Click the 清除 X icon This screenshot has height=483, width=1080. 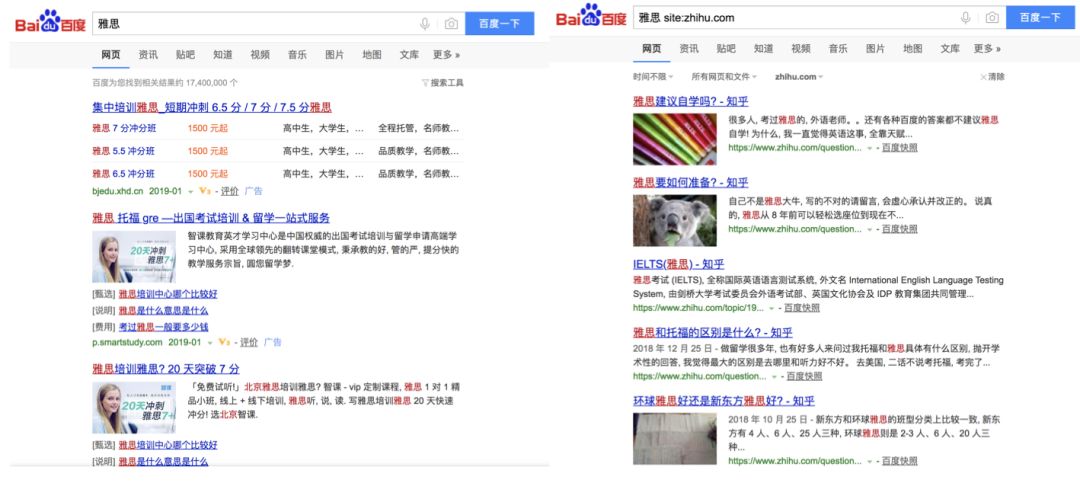(983, 76)
